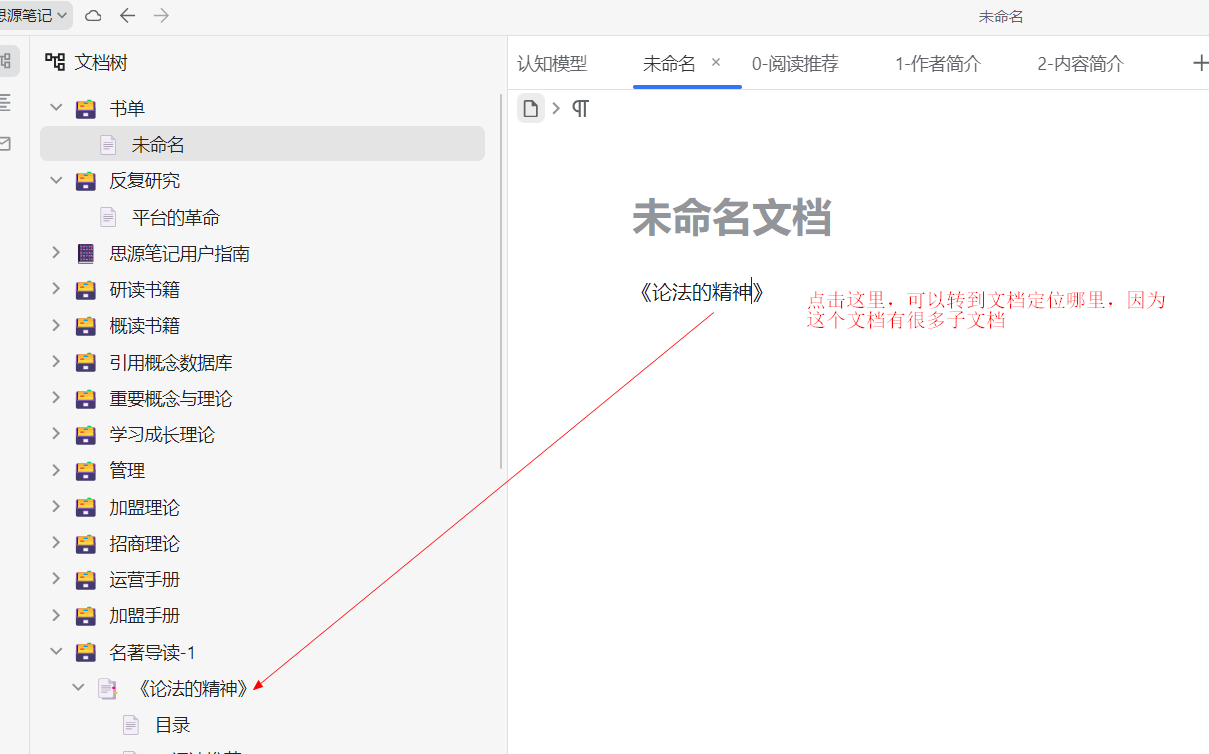This screenshot has width=1209, height=754.
Task: Select the outline panel icon in sidebar
Action: point(8,102)
